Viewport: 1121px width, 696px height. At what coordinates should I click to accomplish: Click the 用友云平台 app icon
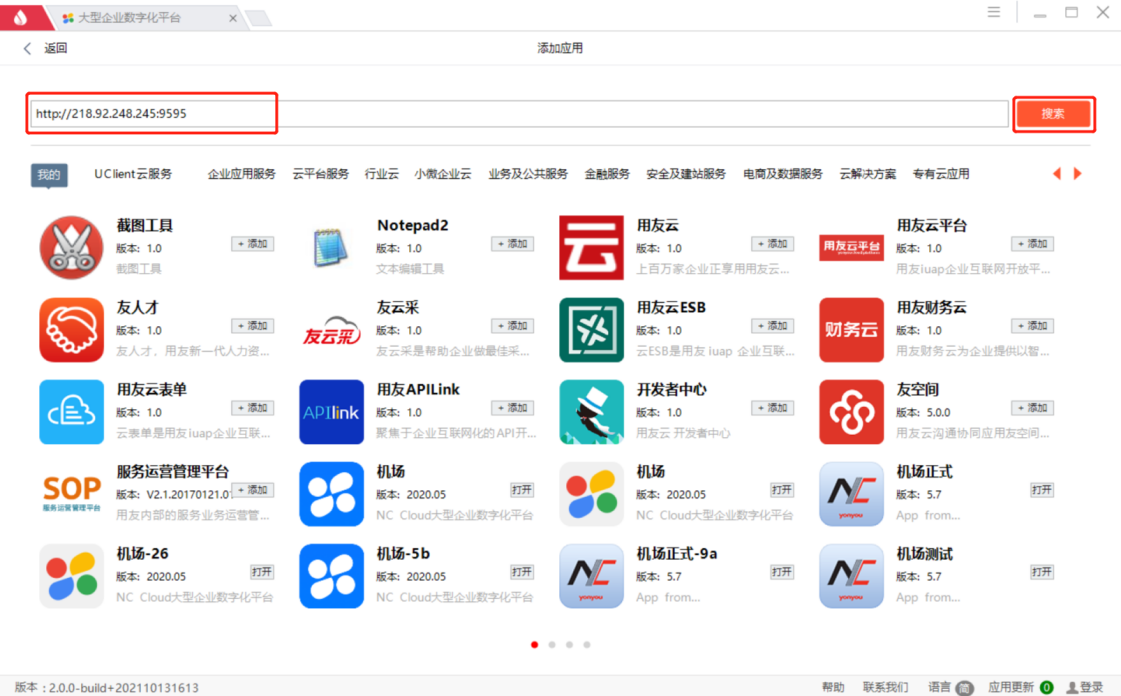851,247
